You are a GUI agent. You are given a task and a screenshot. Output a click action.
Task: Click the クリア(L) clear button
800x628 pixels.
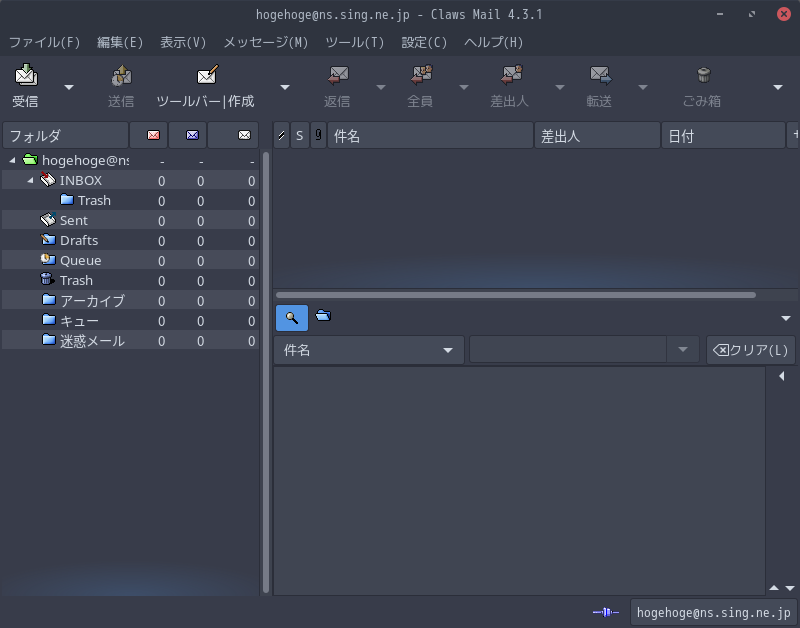tap(751, 350)
